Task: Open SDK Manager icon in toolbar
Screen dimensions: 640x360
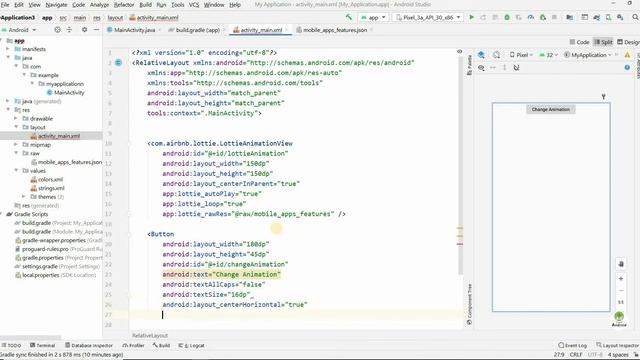Action: pos(620,17)
